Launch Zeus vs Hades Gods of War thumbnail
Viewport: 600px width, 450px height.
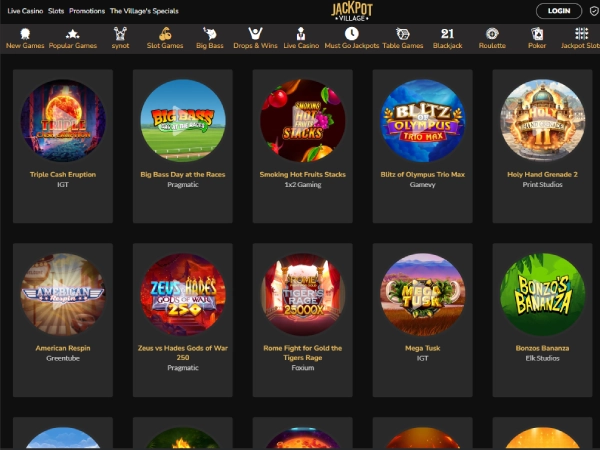[183, 294]
